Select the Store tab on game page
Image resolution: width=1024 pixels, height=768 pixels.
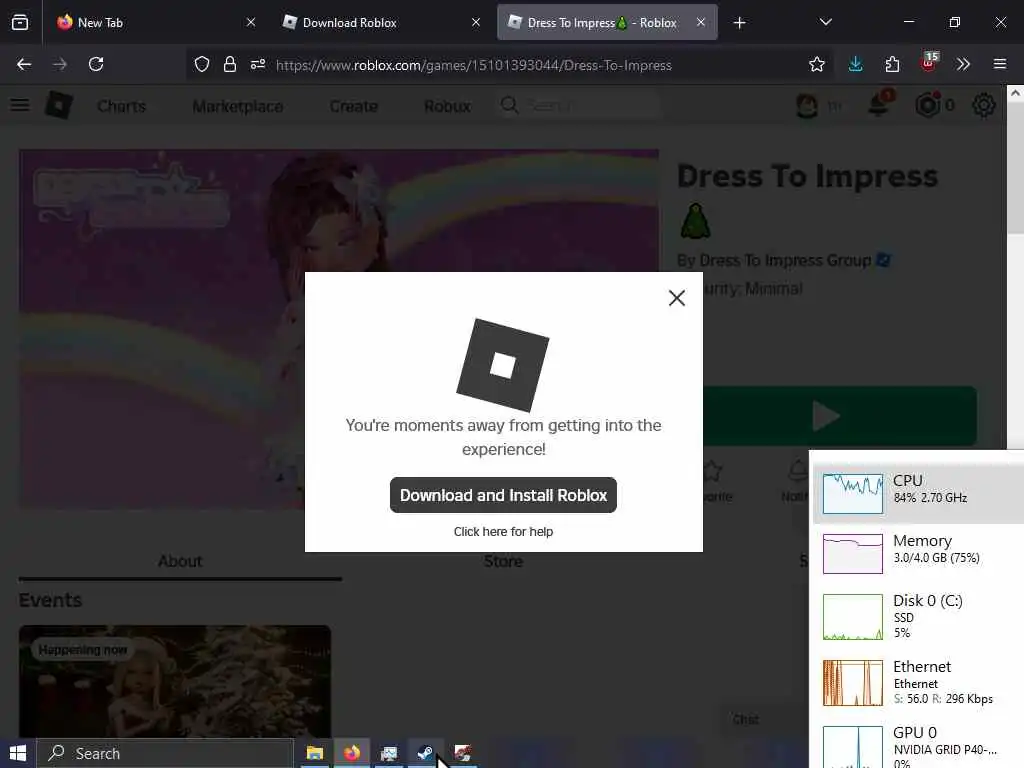(504, 561)
